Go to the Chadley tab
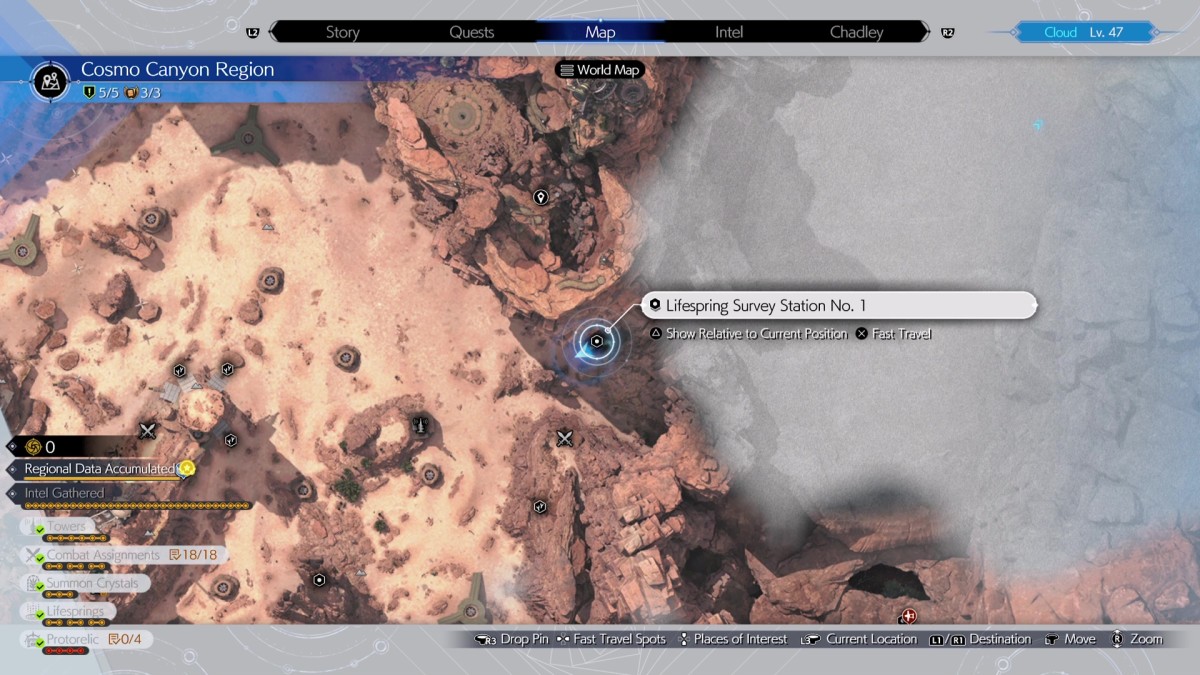Viewport: 1200px width, 675px height. point(857,32)
